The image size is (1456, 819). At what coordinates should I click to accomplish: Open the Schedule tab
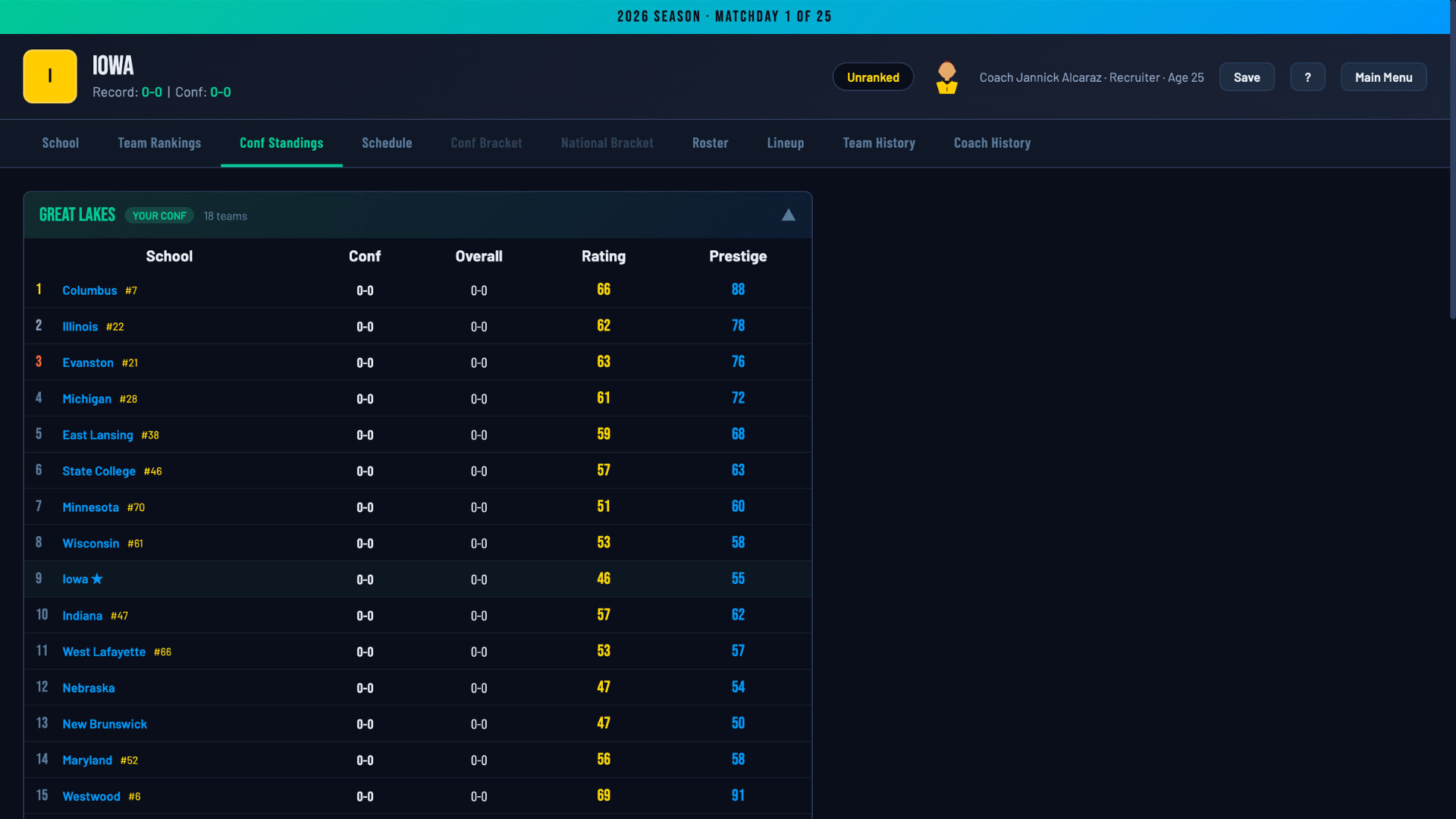tap(387, 143)
